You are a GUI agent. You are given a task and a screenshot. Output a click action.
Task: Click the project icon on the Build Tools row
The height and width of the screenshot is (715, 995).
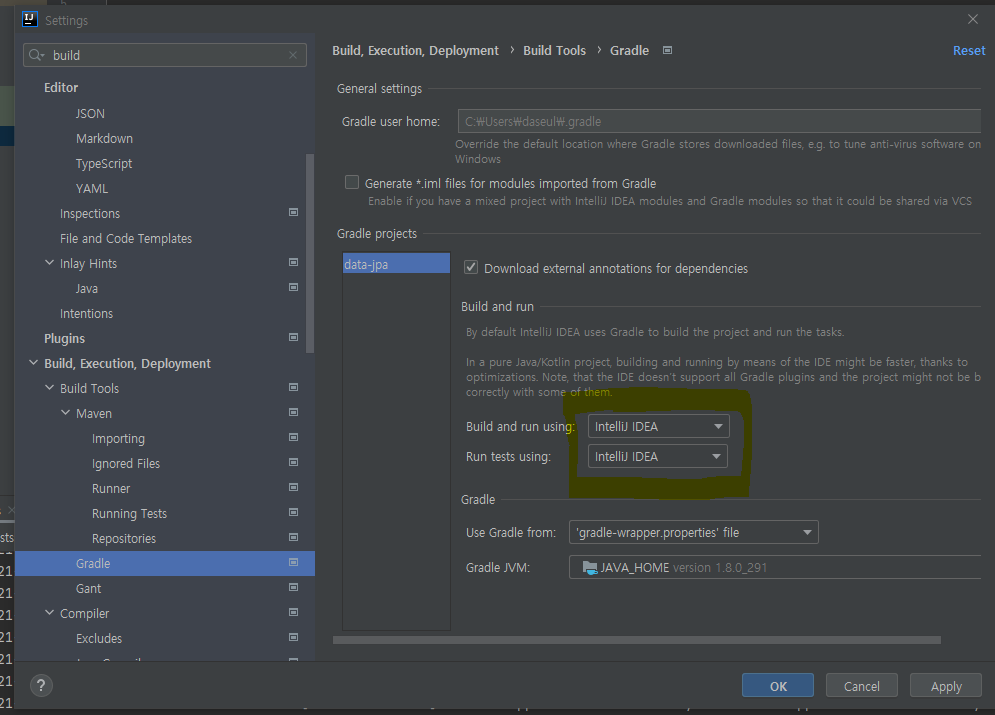point(293,387)
